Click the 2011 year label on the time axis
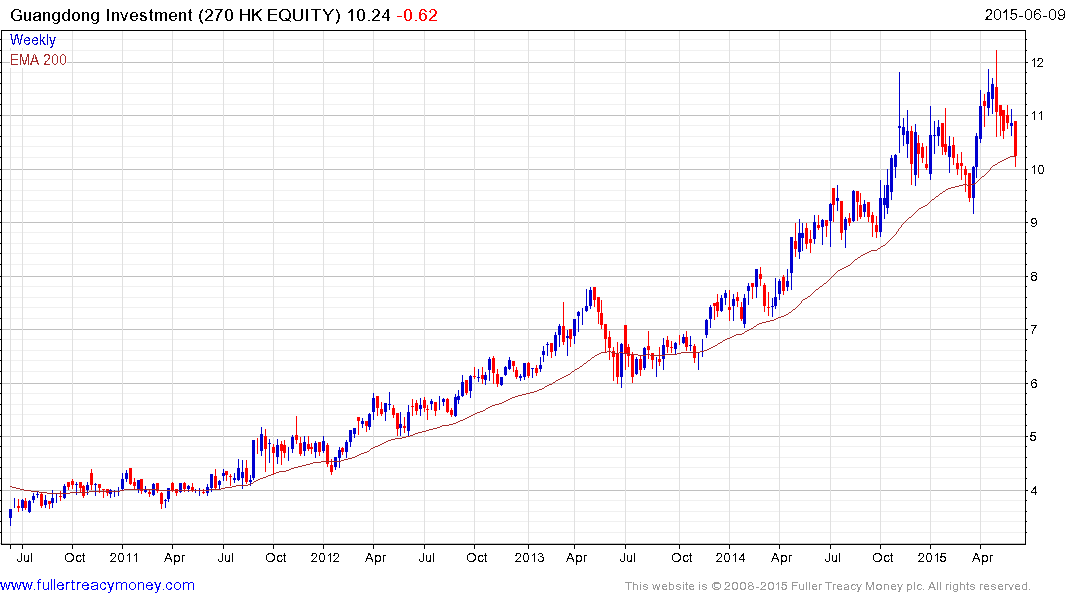This screenshot has width=1075, height=600. pyautogui.click(x=124, y=557)
